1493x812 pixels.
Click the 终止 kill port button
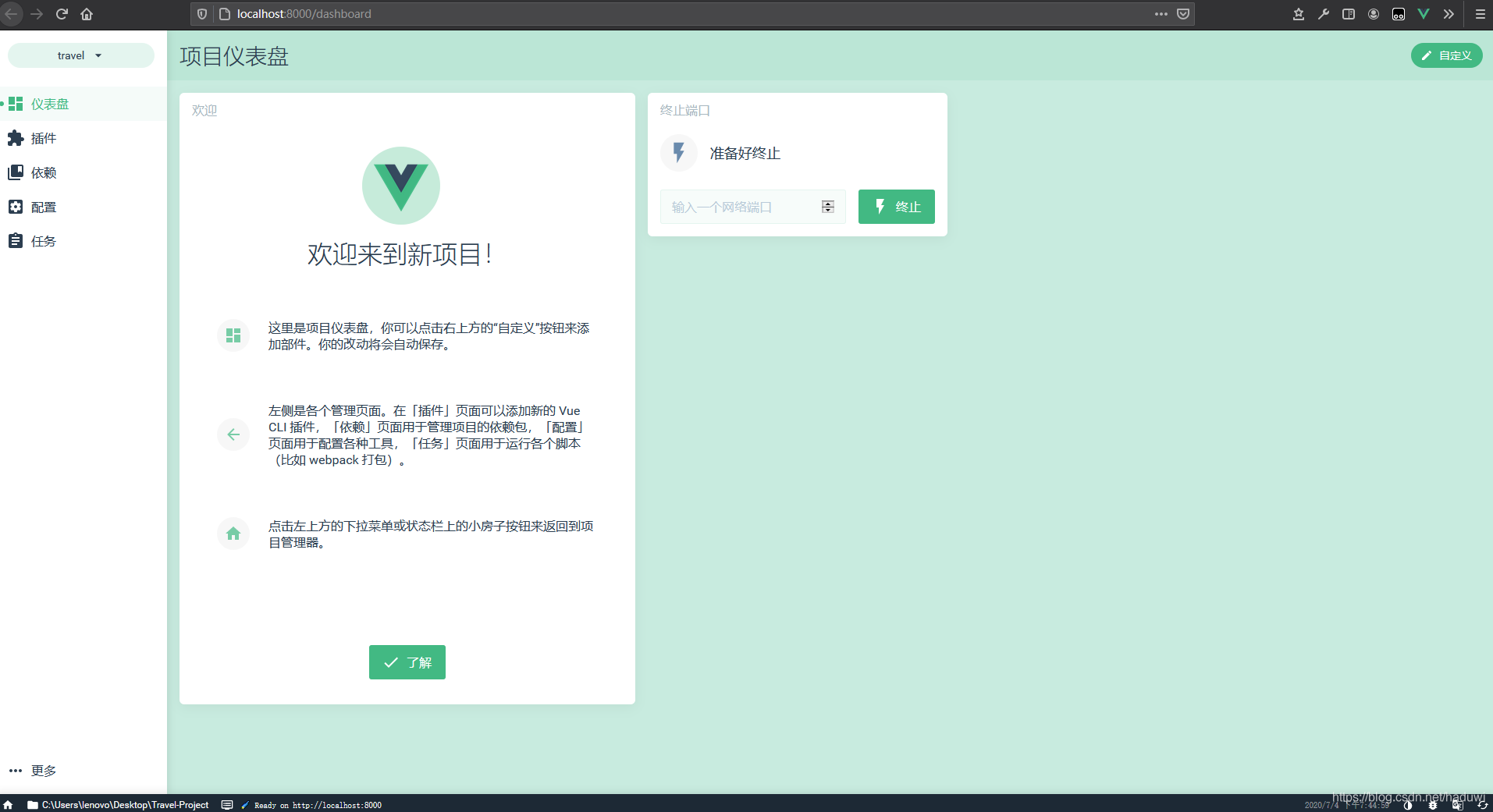click(897, 207)
